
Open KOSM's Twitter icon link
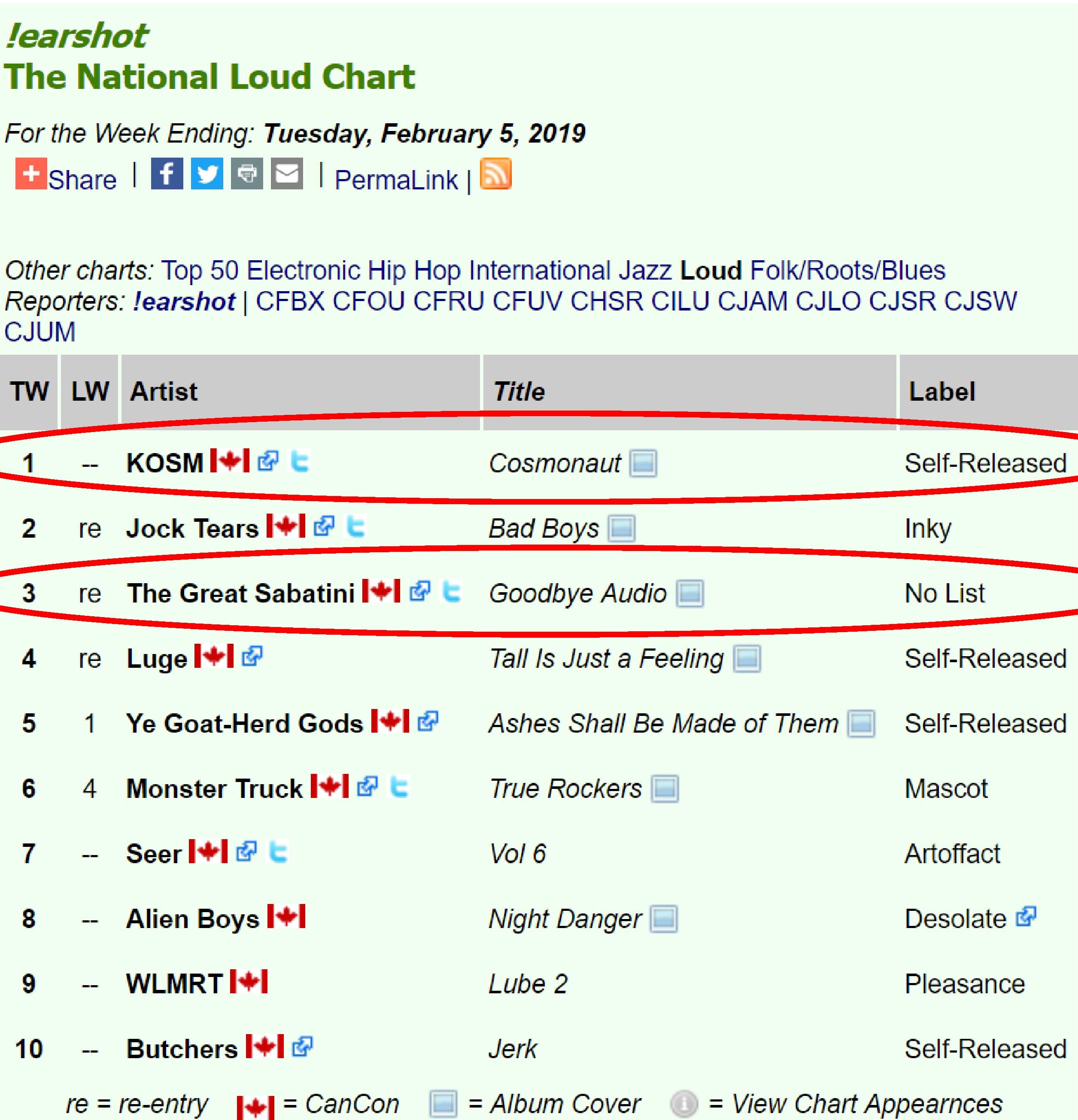299,461
